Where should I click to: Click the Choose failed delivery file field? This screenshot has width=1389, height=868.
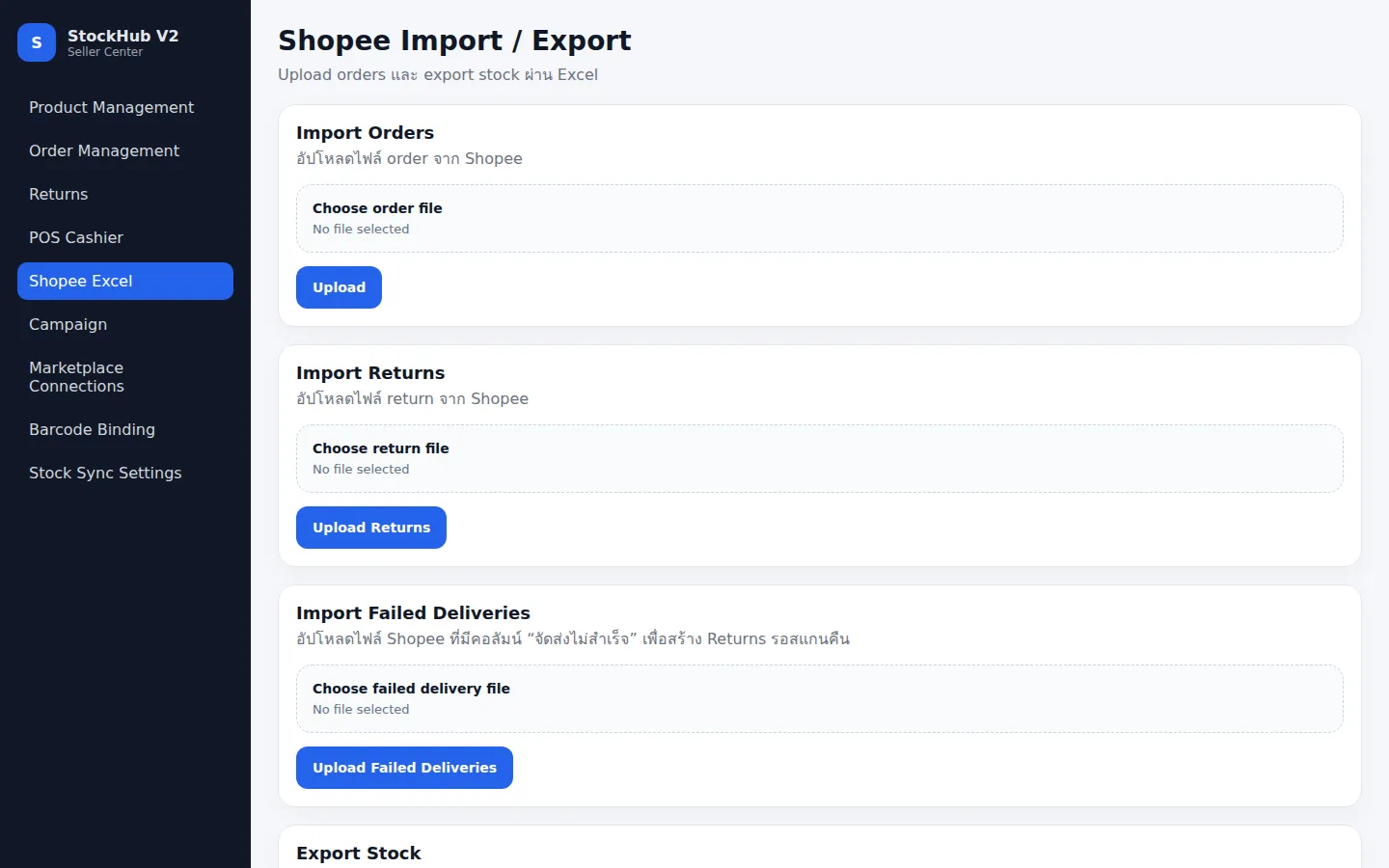(820, 699)
